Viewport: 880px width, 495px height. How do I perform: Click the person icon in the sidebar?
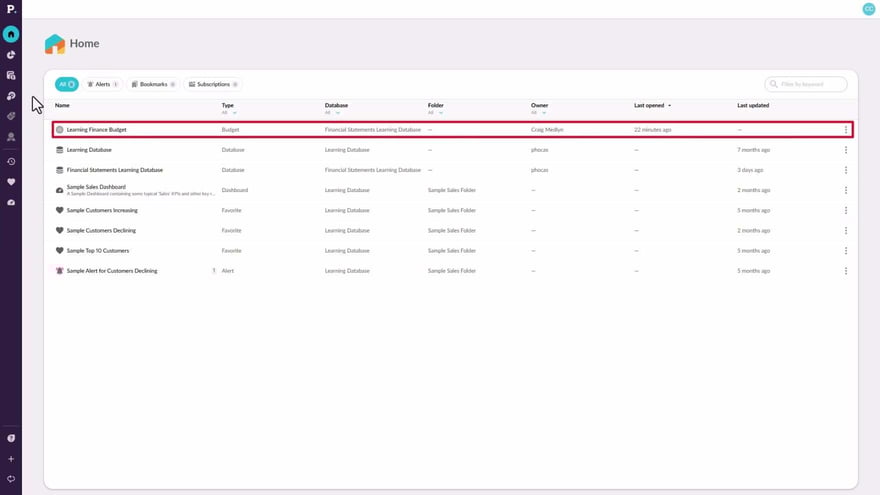[x=11, y=137]
